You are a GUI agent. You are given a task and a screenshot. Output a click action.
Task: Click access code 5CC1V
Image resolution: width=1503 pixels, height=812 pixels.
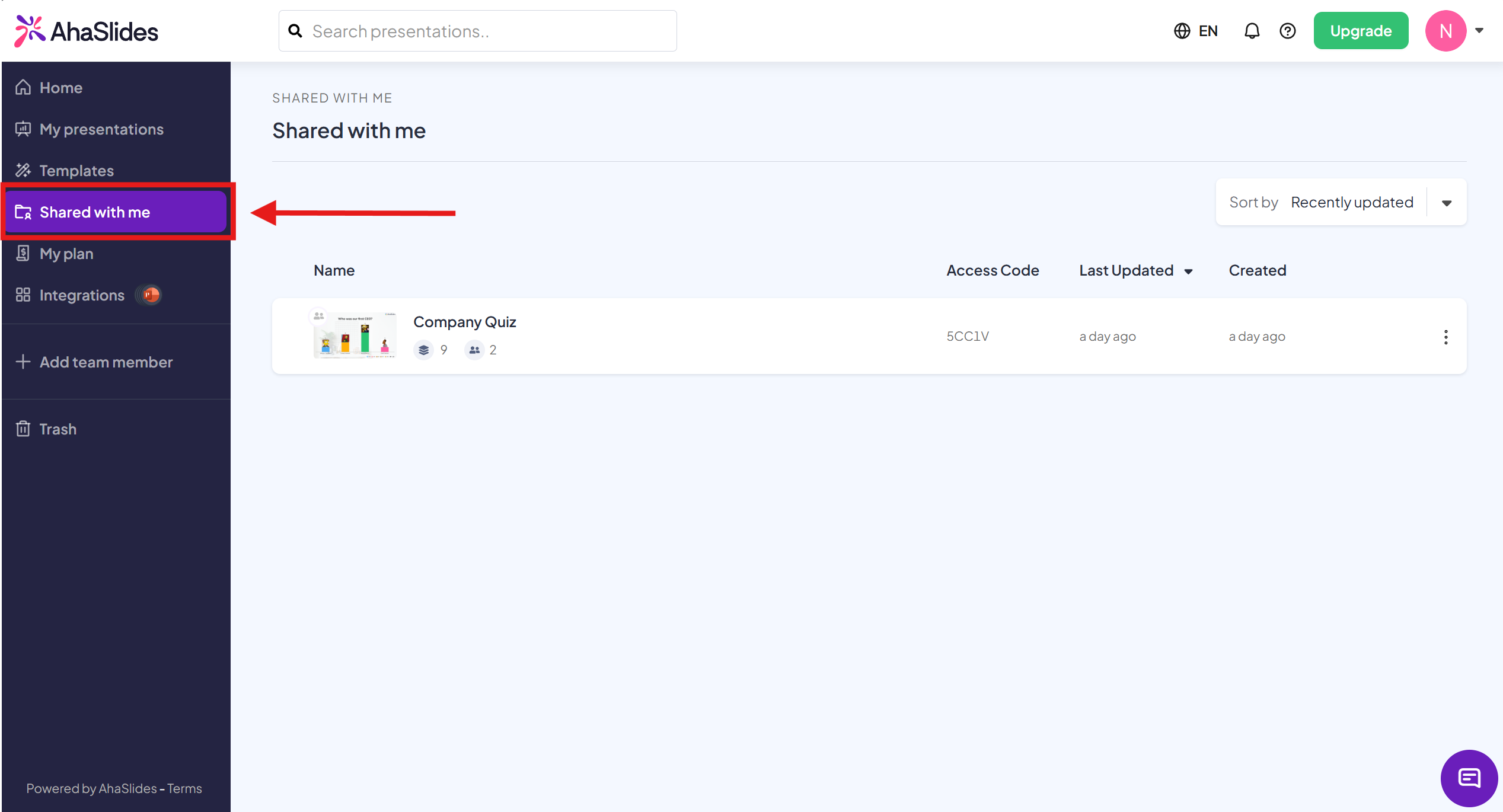[x=968, y=336]
